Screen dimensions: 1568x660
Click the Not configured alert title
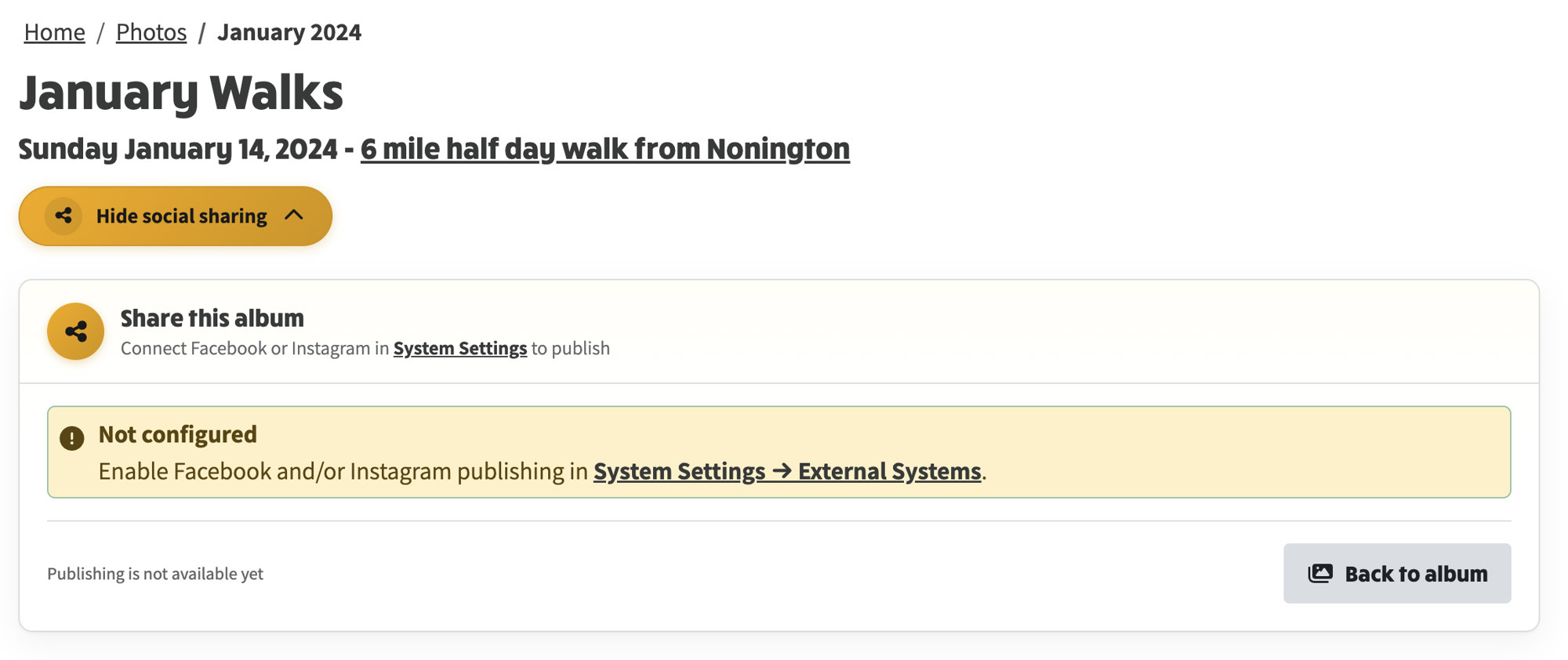click(178, 434)
